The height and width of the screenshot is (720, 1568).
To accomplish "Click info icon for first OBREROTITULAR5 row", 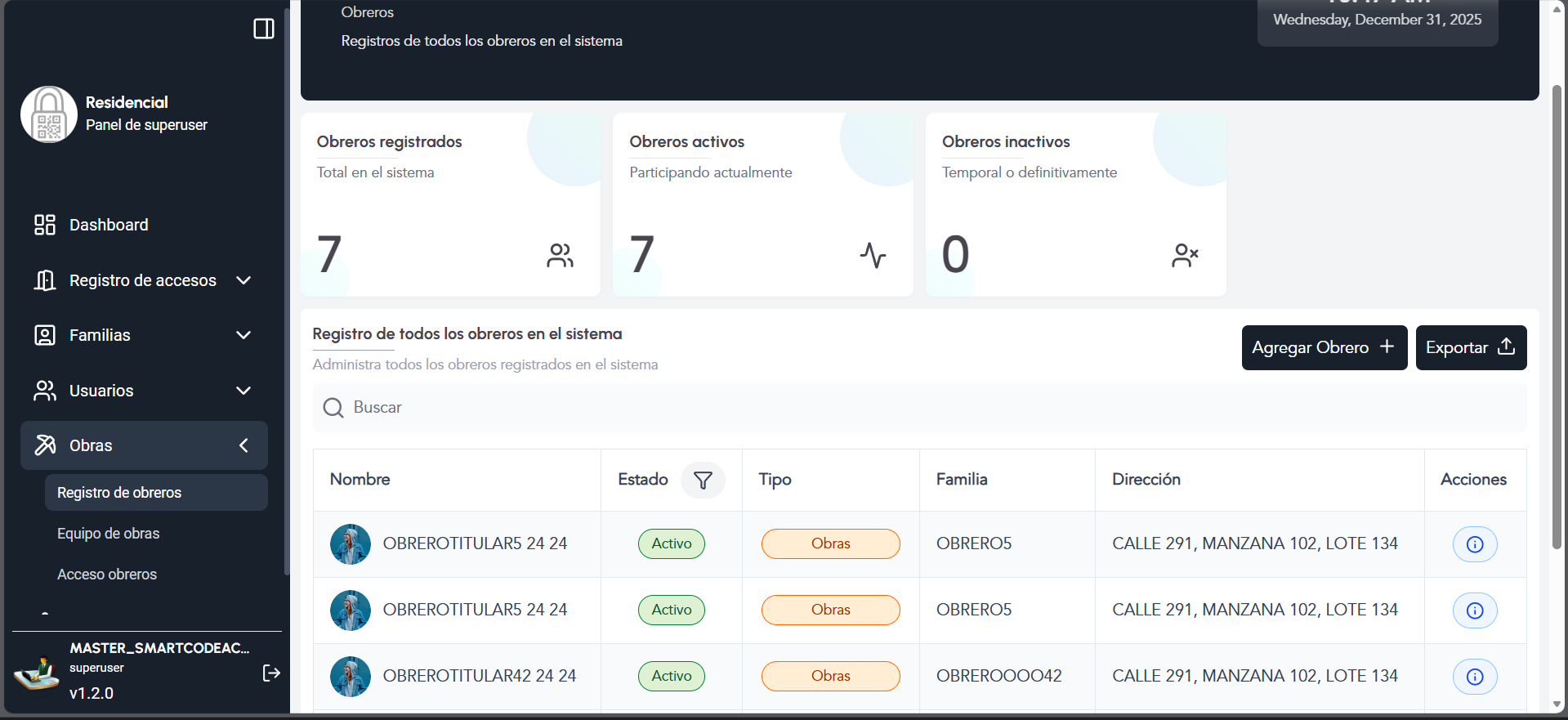I will 1474,544.
